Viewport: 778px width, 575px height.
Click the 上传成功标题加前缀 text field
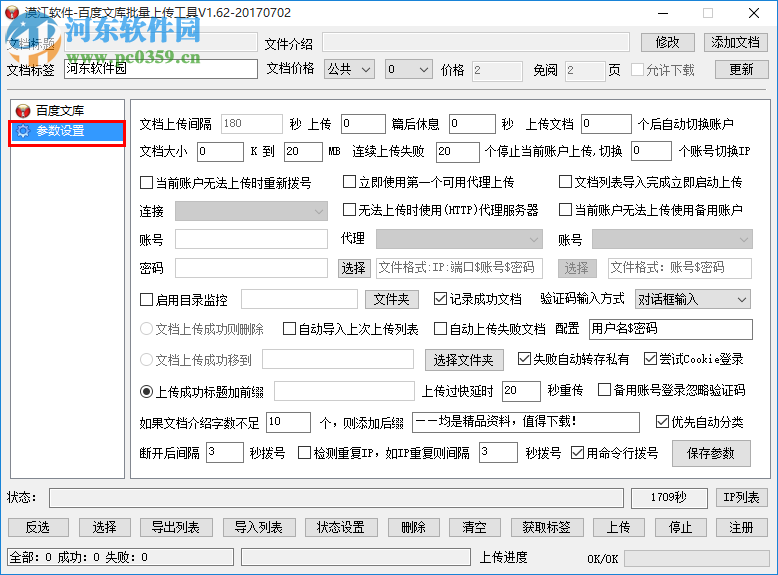[344, 391]
